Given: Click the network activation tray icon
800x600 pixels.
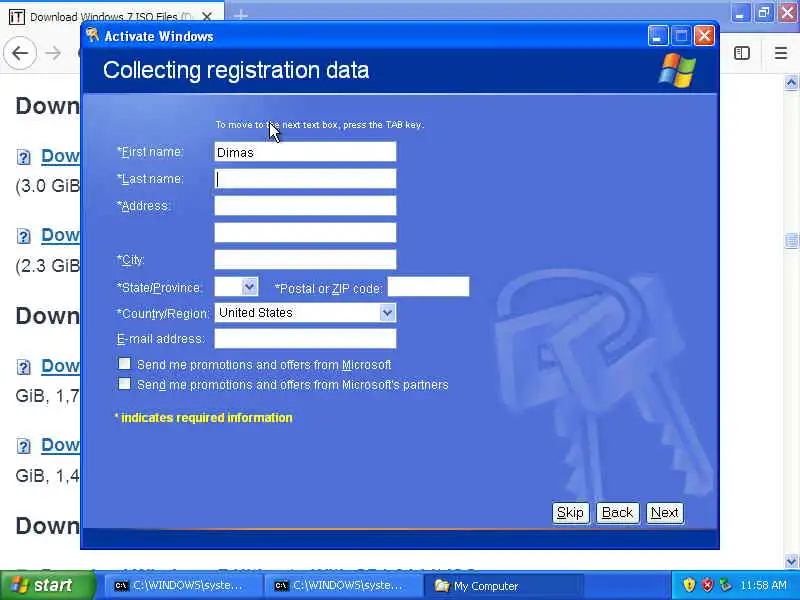Looking at the screenshot, I should [x=725, y=585].
